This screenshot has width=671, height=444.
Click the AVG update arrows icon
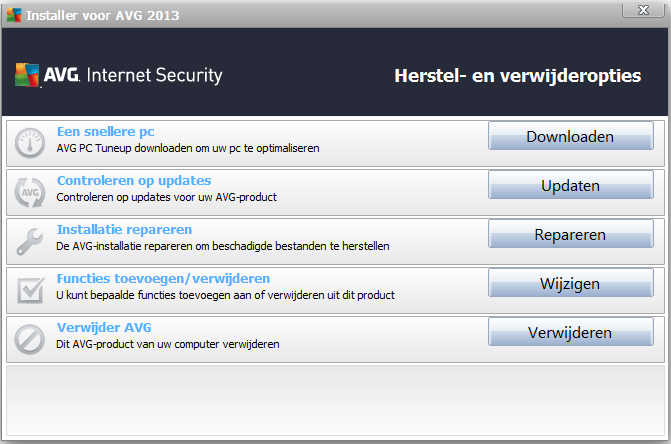pyautogui.click(x=30, y=192)
